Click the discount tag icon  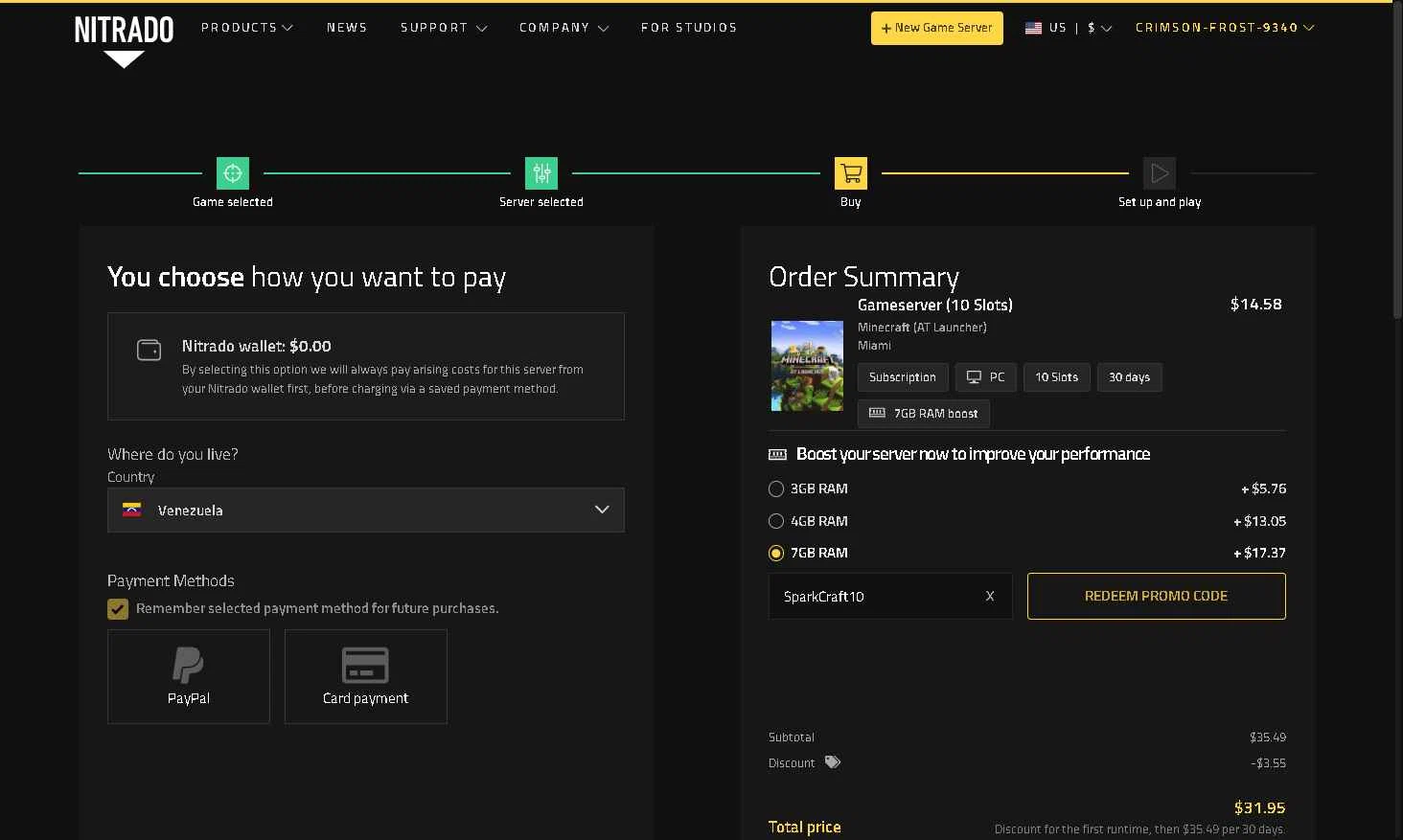[833, 762]
